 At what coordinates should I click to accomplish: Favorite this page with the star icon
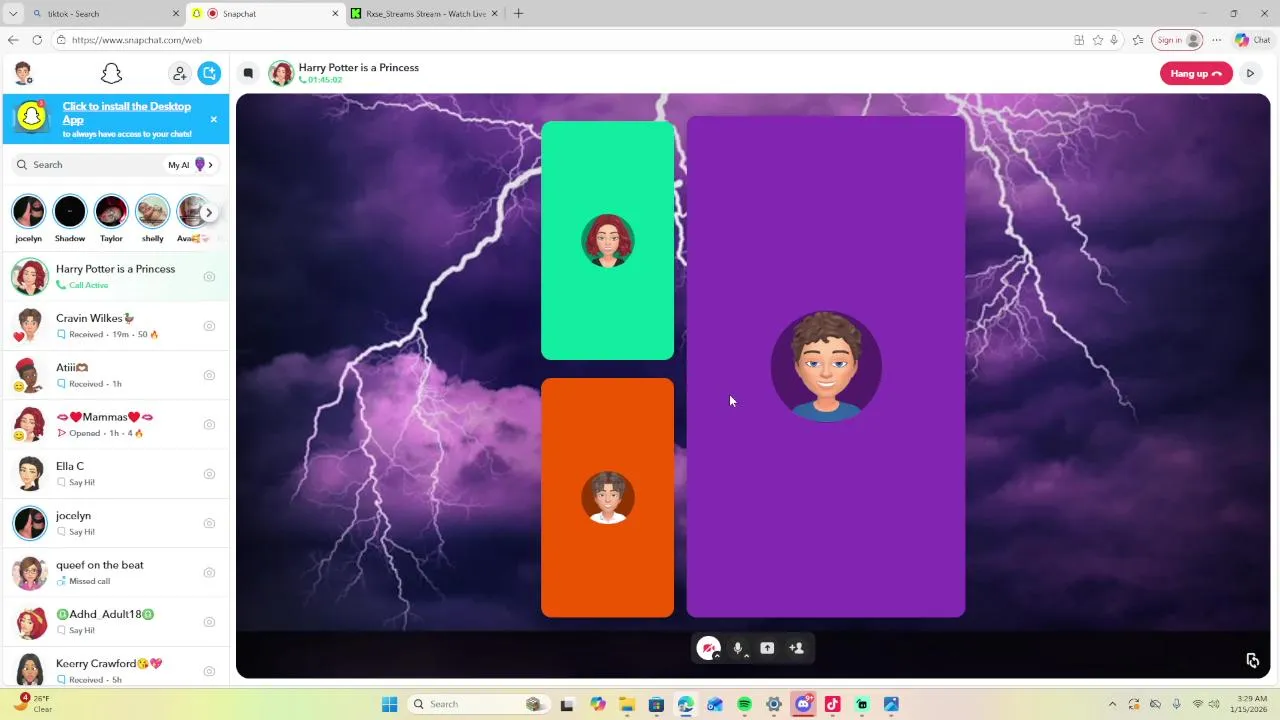point(1098,40)
